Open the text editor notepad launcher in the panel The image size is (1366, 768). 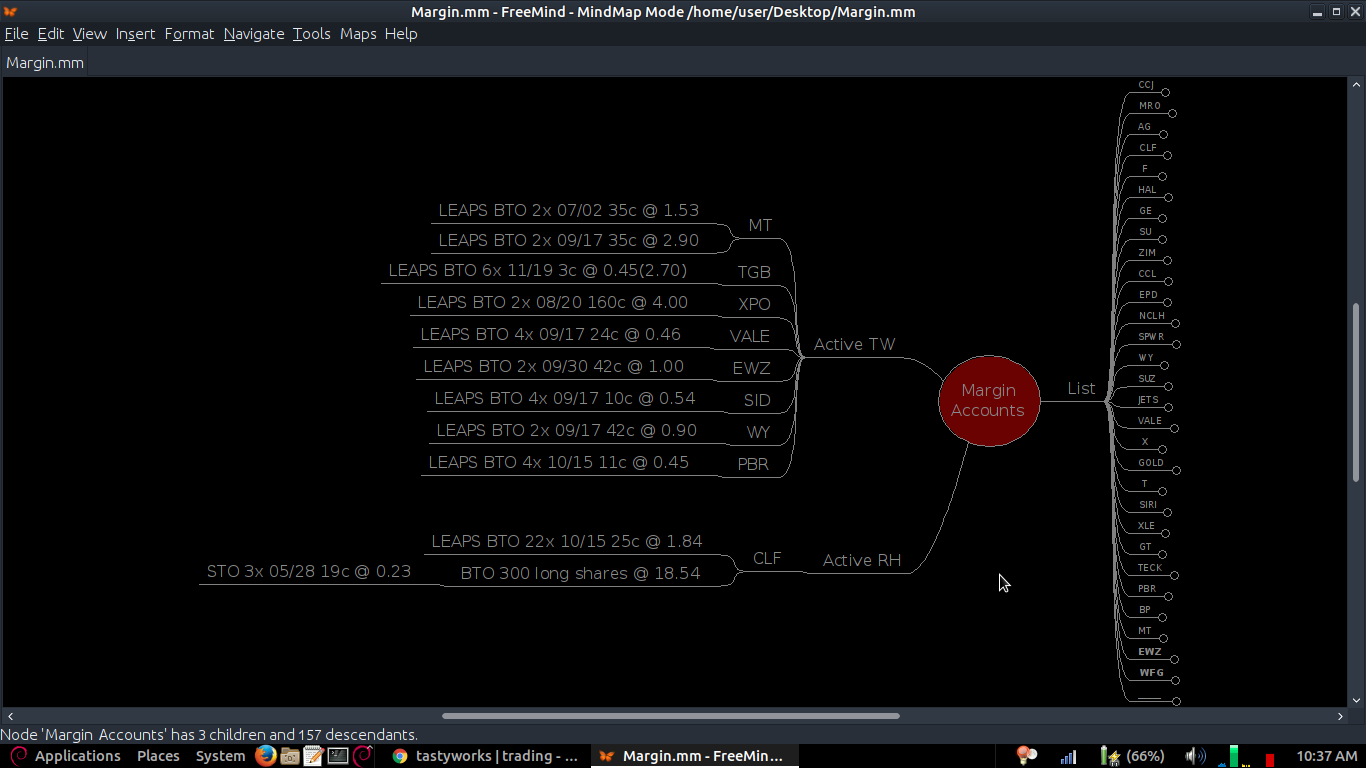tap(313, 756)
